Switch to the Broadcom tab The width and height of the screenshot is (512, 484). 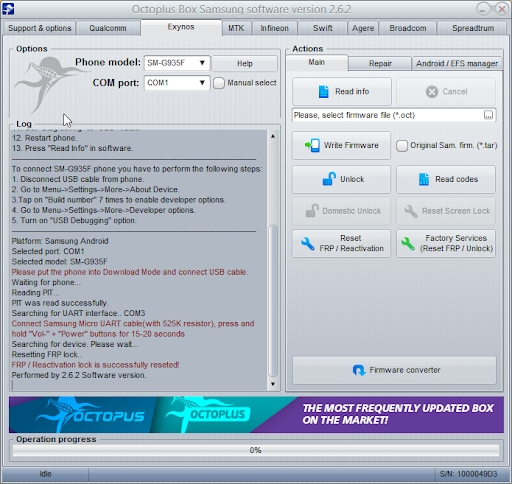408,28
